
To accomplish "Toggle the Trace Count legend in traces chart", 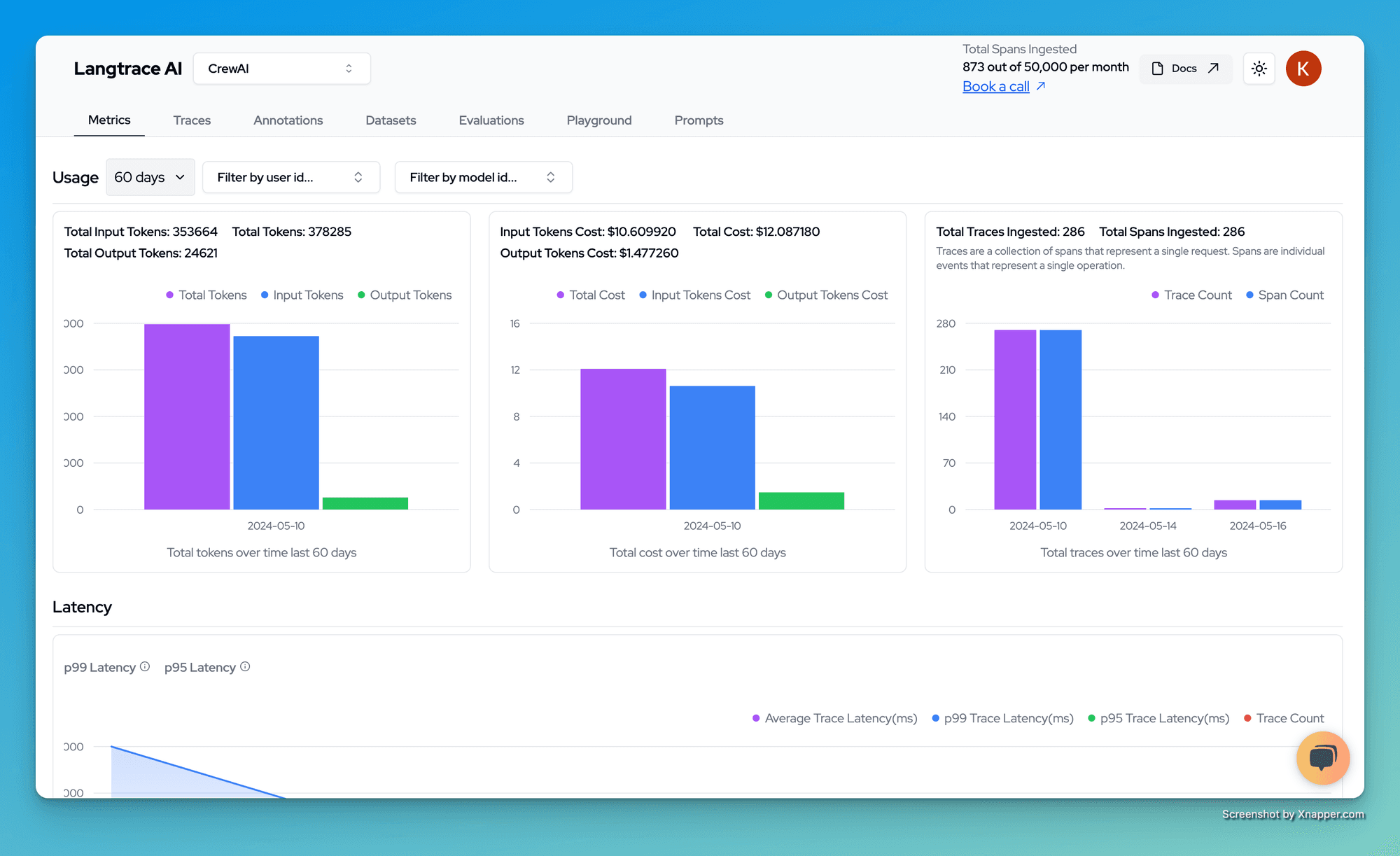I will point(1191,295).
